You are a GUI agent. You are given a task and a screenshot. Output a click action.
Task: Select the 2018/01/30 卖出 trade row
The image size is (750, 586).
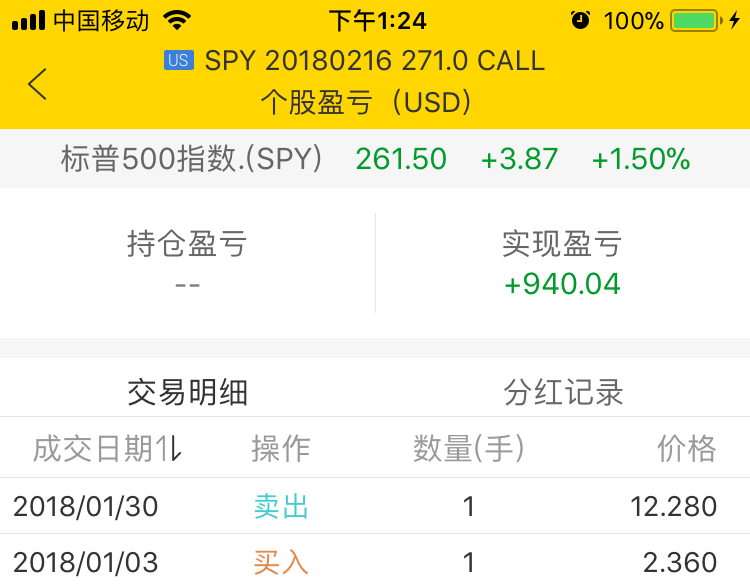(375, 506)
